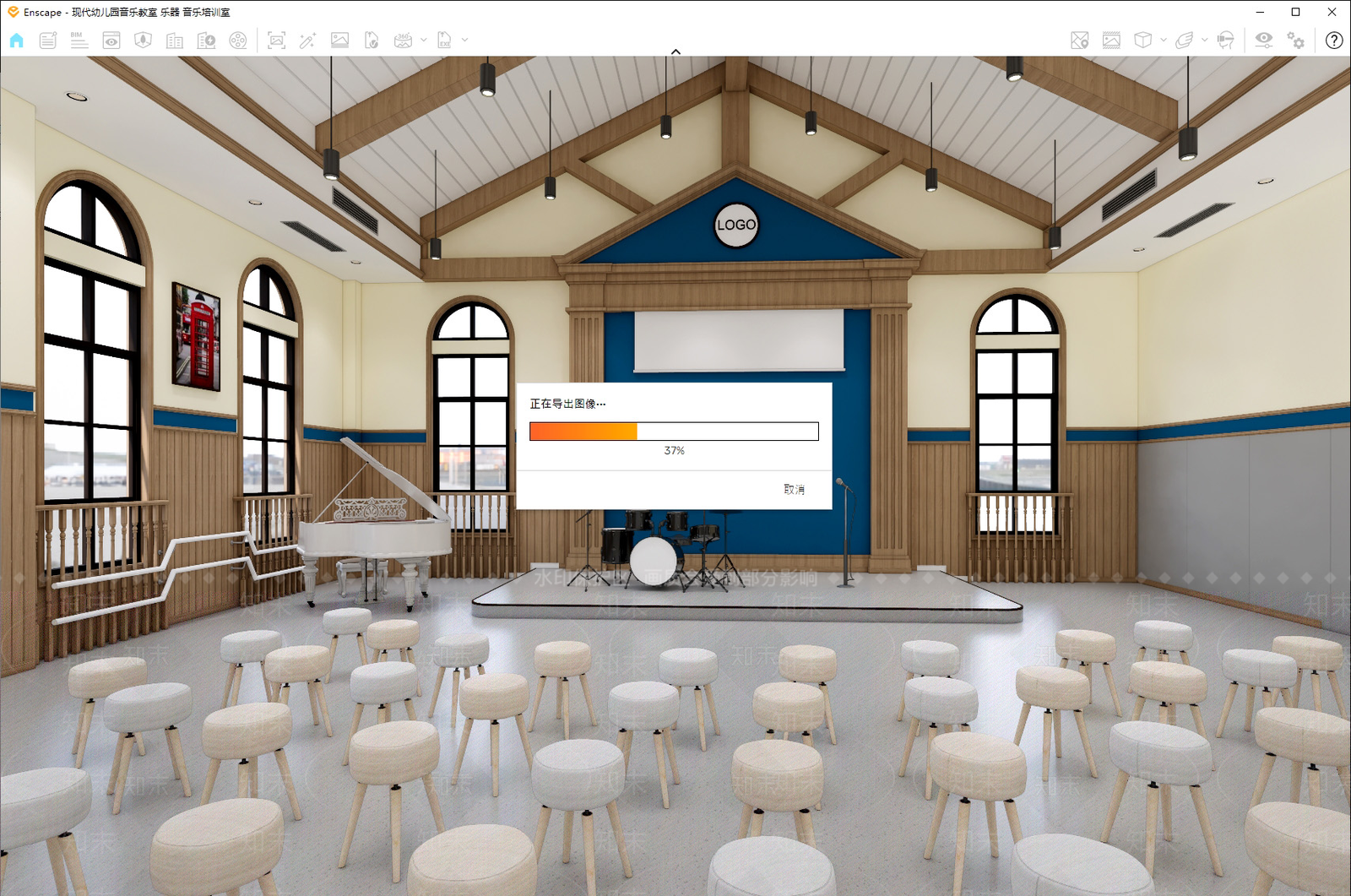Open the help question mark
Screen dimensions: 1351x896
pyautogui.click(x=1334, y=41)
